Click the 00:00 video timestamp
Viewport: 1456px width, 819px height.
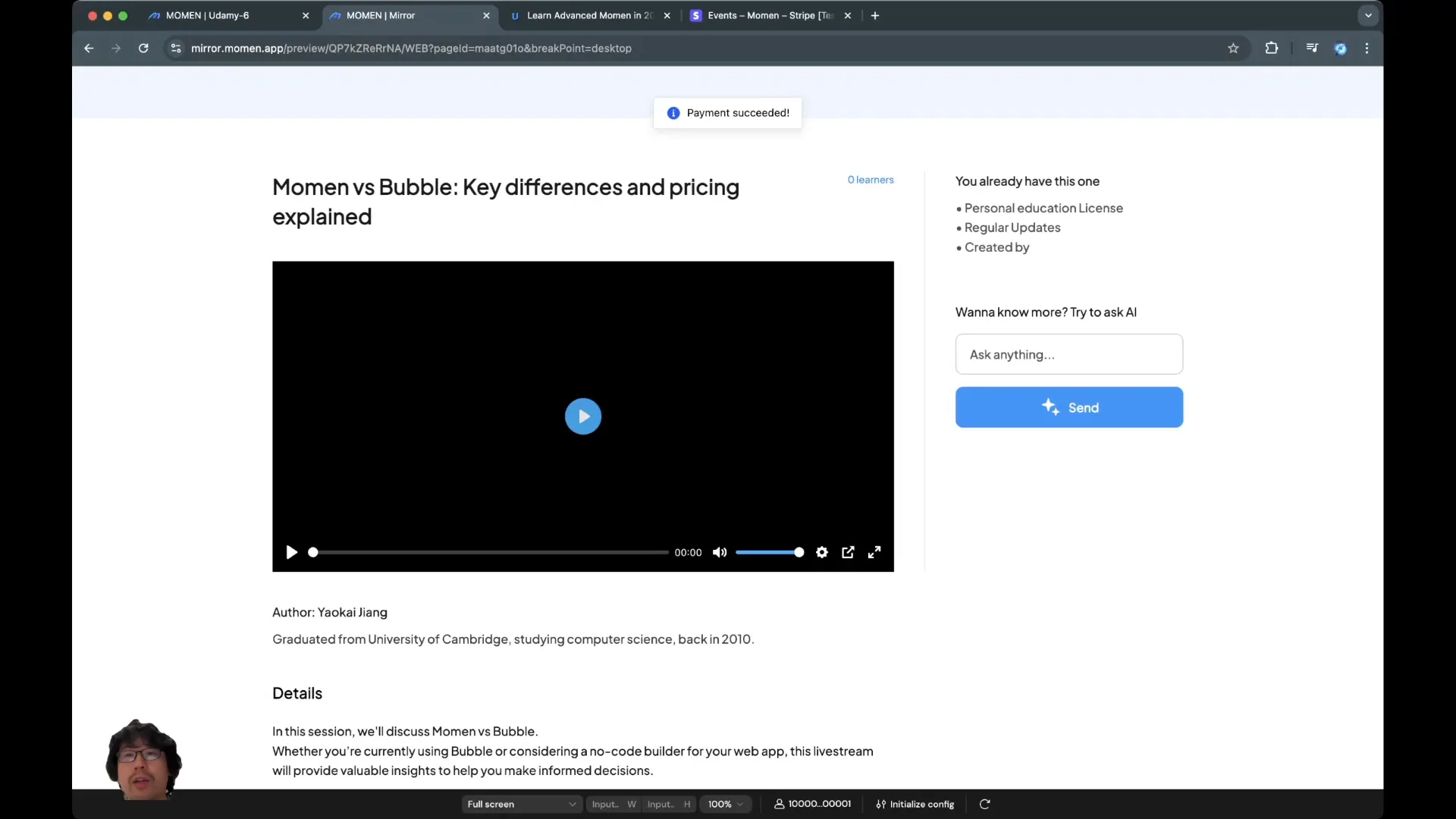688,553
